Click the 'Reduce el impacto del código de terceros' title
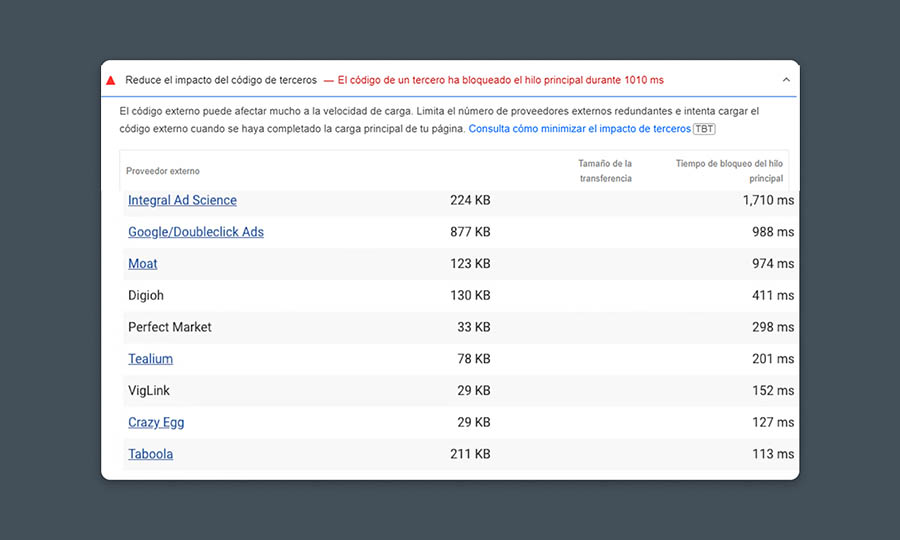 (221, 80)
